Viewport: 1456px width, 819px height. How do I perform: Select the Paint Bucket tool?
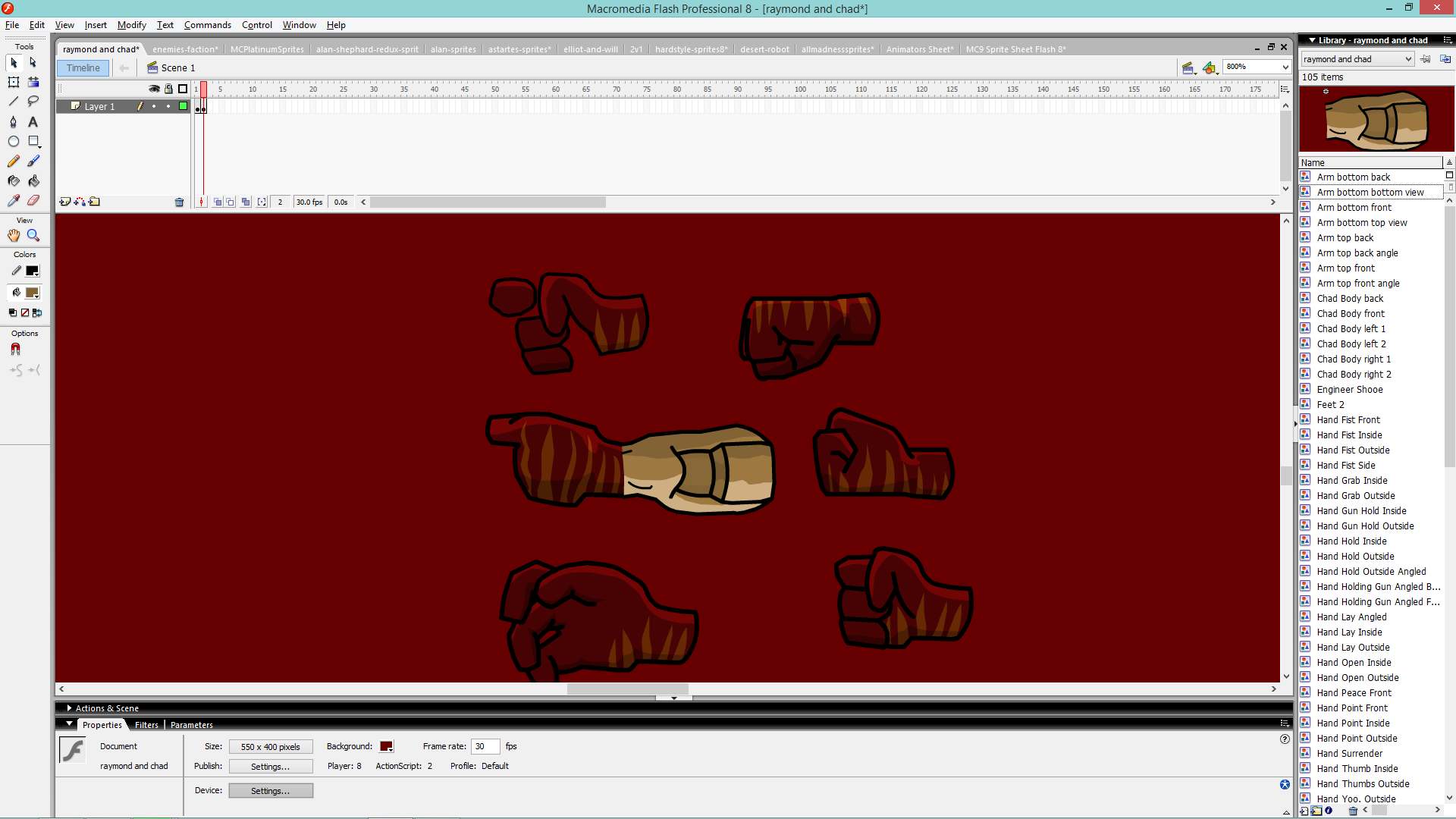pos(33,180)
